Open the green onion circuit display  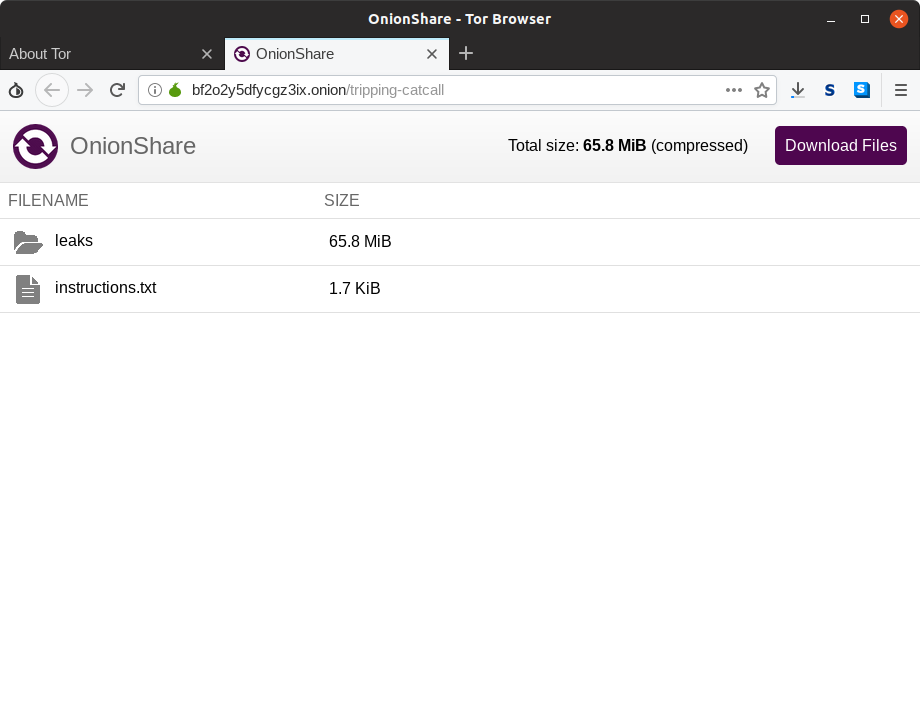175,90
